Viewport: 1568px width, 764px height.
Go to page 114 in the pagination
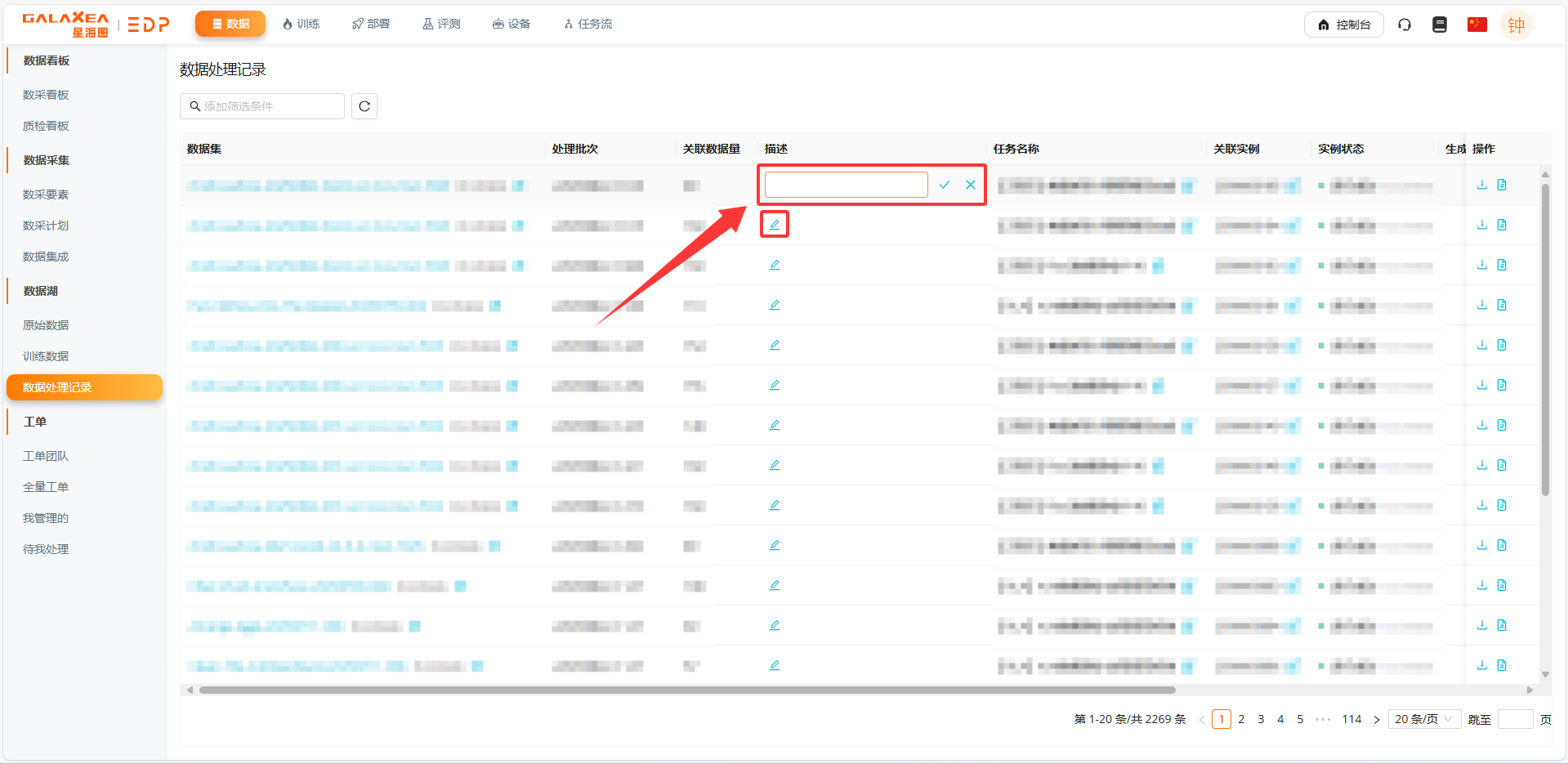tap(1351, 719)
